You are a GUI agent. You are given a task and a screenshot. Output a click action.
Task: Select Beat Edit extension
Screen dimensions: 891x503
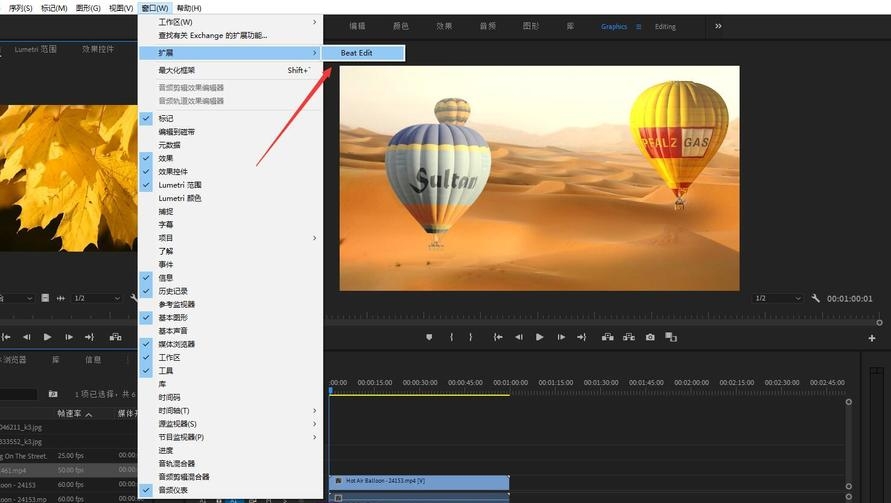point(364,53)
